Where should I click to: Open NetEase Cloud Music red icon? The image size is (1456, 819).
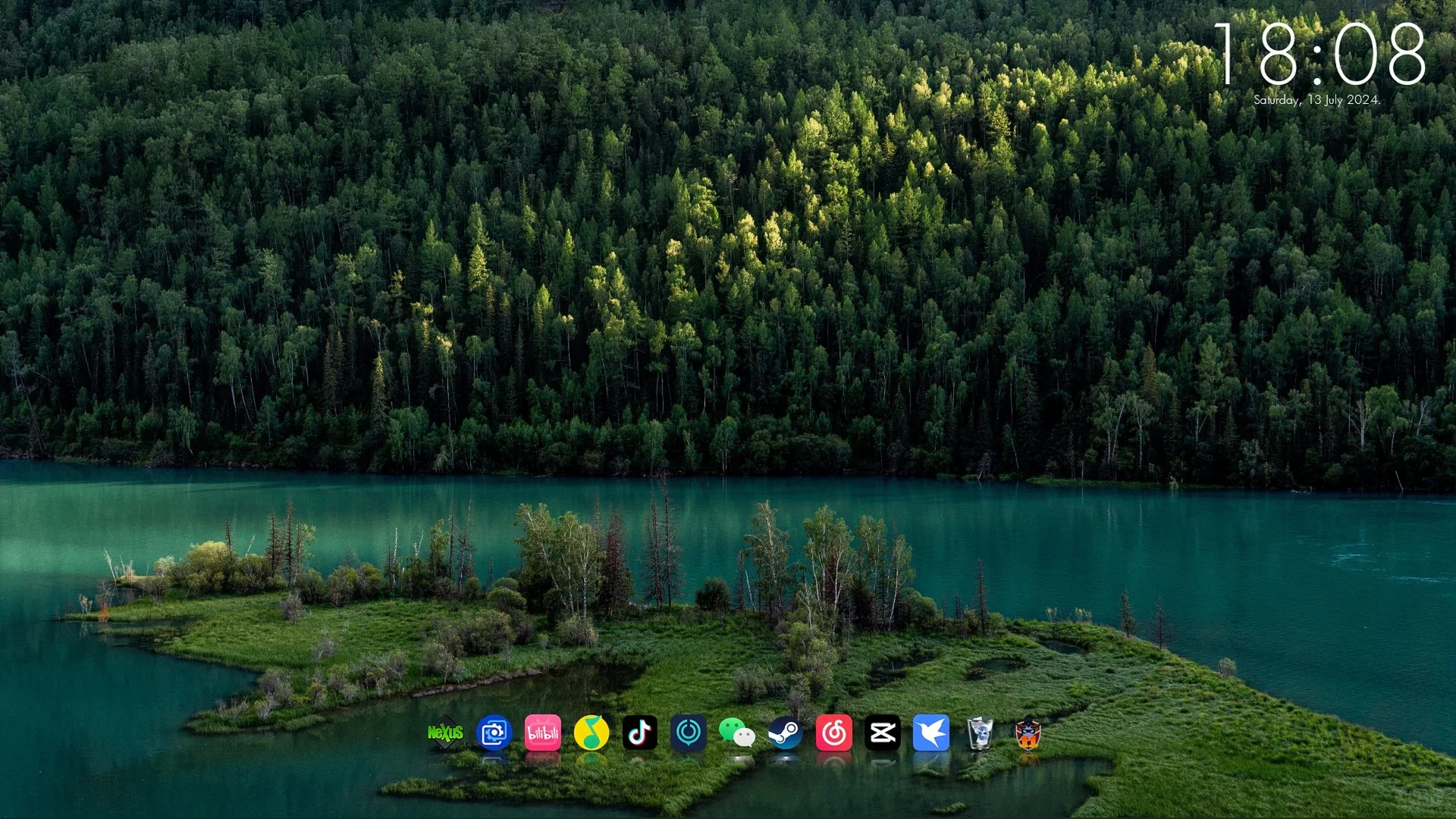pyautogui.click(x=834, y=733)
